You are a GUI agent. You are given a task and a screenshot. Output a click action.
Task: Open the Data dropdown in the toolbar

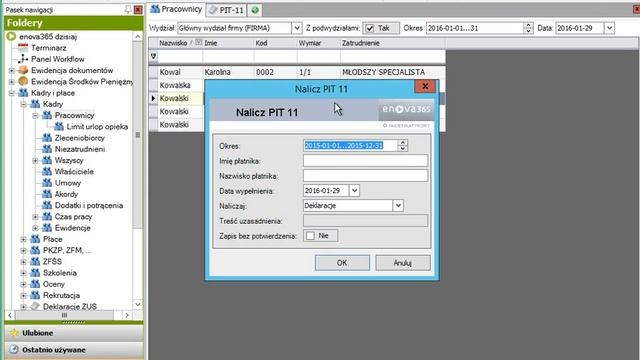(609, 28)
